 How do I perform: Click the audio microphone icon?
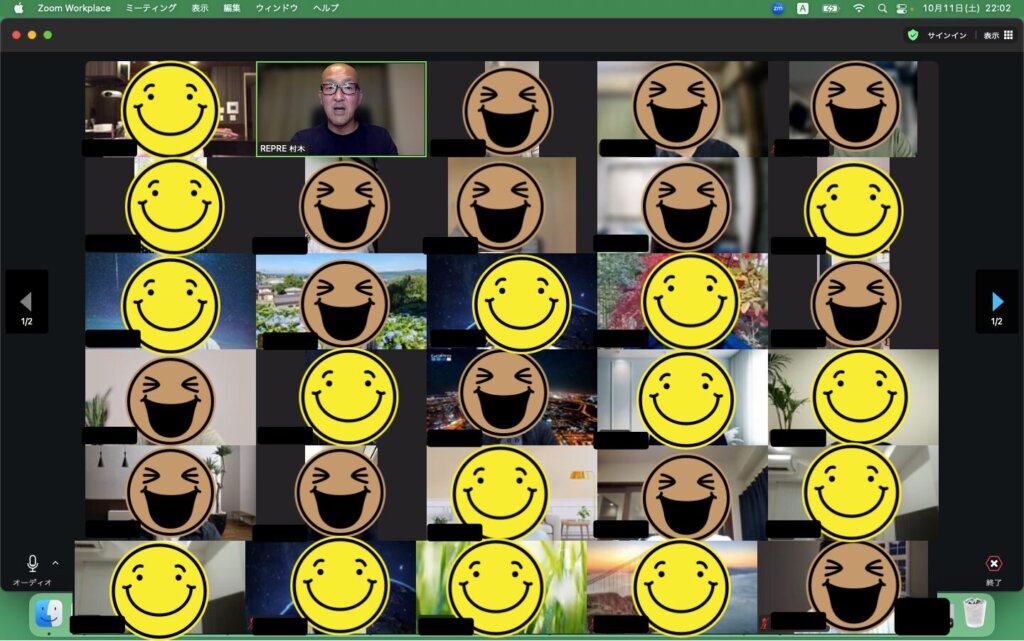point(32,564)
